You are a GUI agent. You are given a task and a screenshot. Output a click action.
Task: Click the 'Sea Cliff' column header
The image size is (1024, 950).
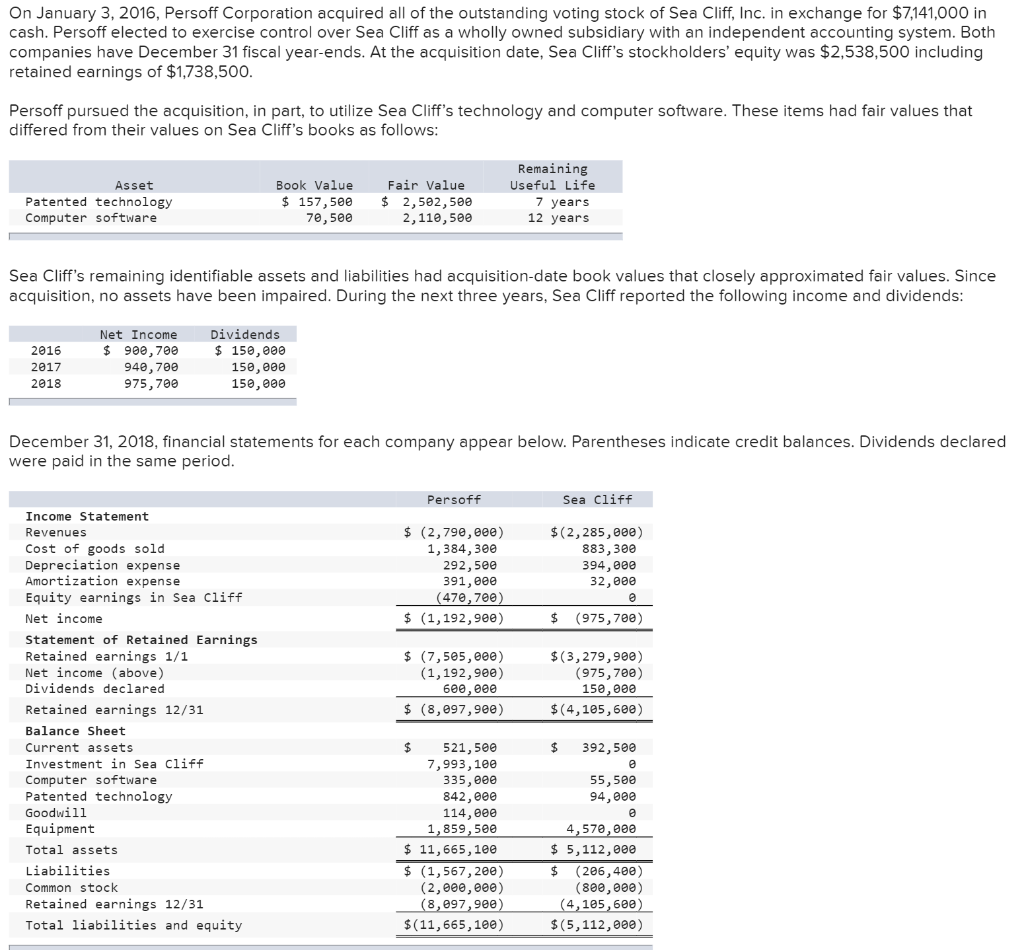[x=598, y=499]
